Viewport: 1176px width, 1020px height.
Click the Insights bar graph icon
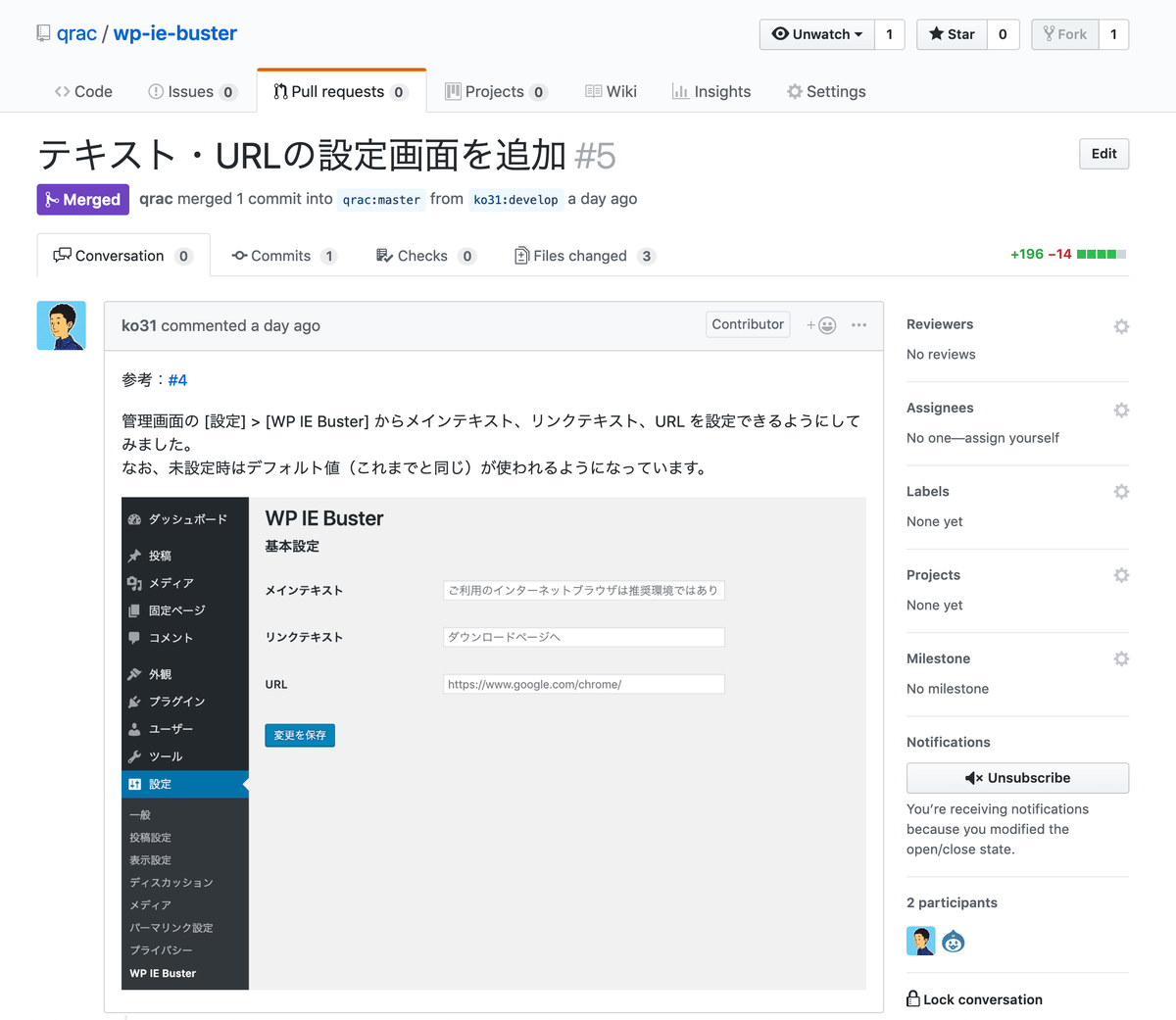(680, 91)
